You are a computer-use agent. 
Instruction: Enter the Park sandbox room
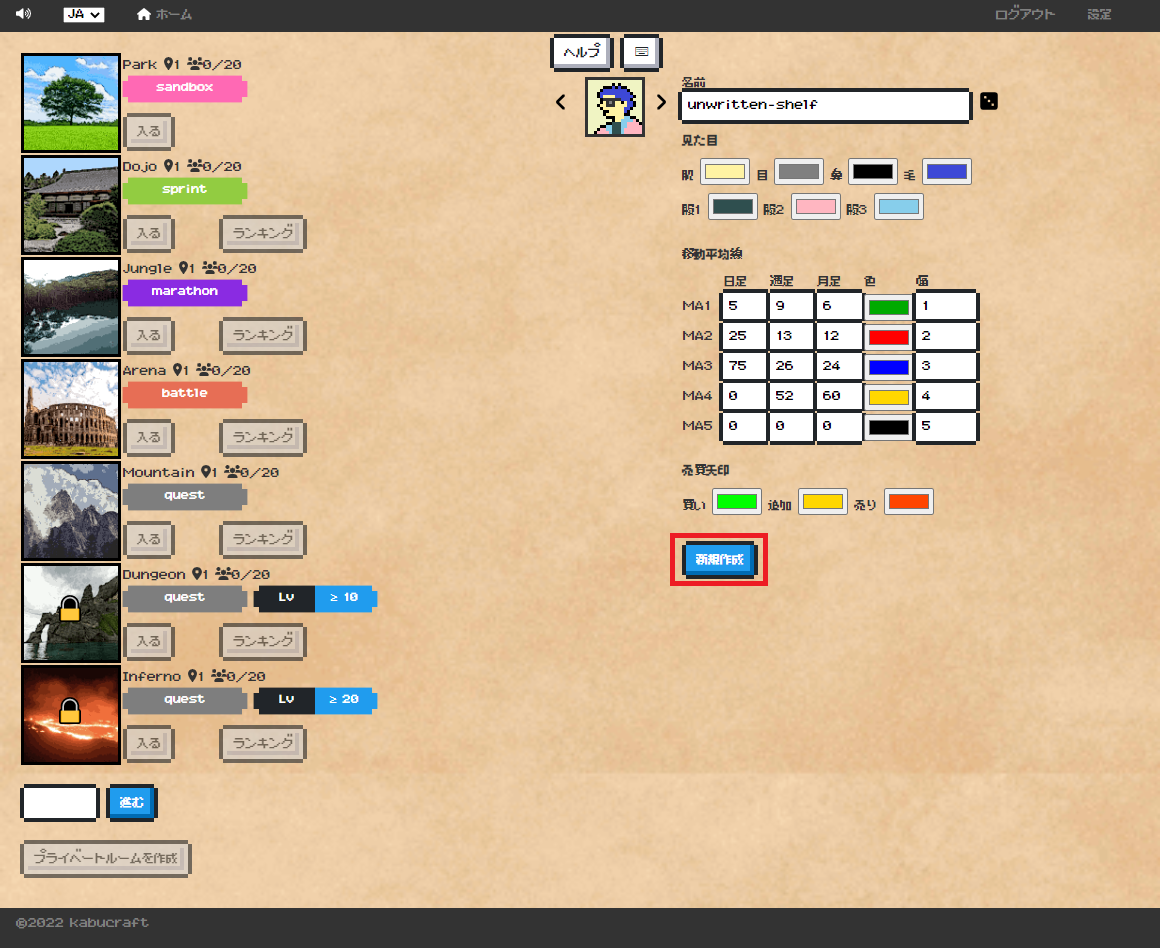(149, 131)
